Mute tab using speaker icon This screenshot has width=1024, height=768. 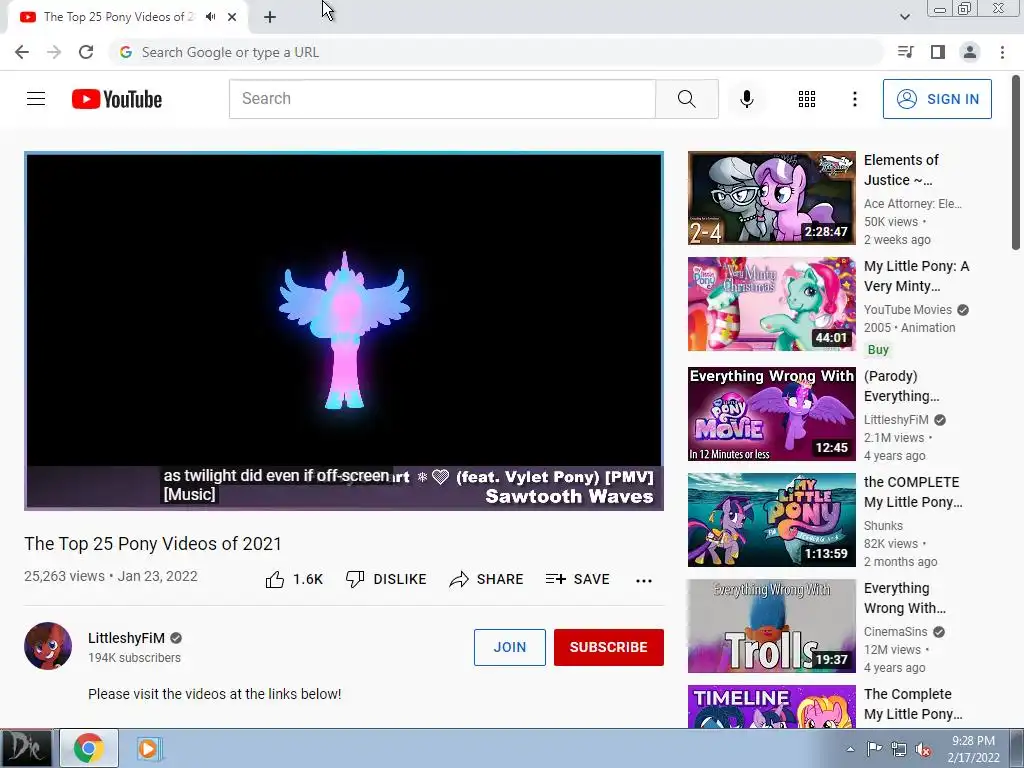[x=210, y=17]
